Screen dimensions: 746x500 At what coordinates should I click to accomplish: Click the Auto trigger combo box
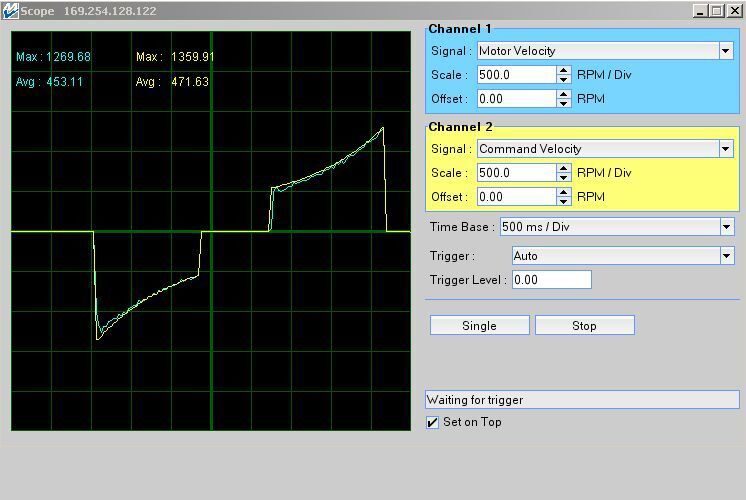[x=623, y=256]
